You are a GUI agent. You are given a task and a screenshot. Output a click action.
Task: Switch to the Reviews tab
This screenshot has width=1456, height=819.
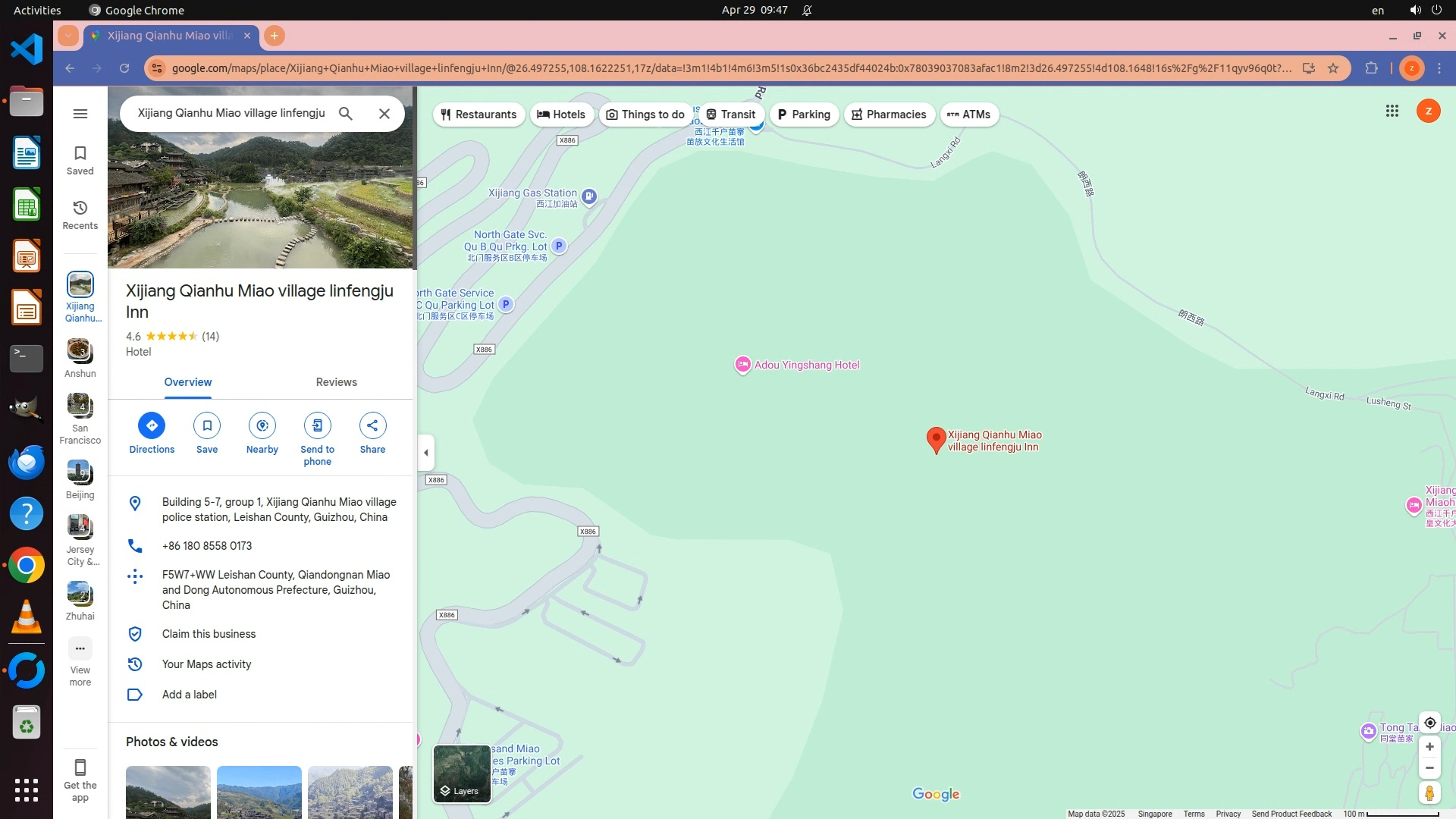(336, 382)
